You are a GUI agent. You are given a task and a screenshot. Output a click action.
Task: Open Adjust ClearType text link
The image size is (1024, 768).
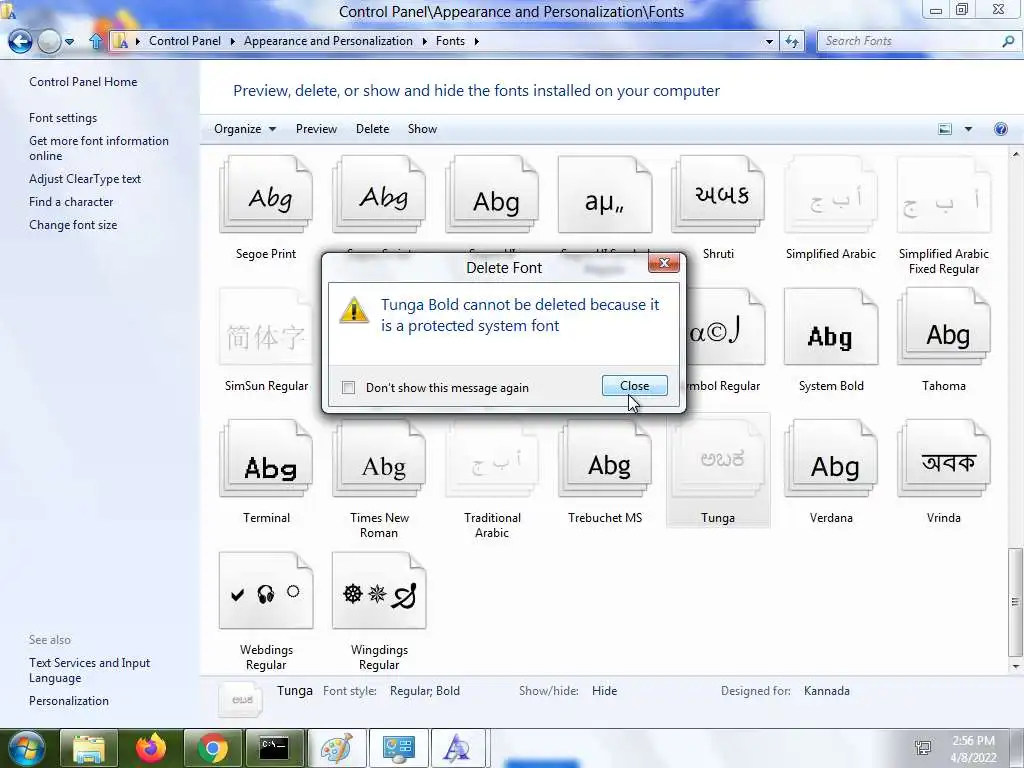pyautogui.click(x=85, y=179)
